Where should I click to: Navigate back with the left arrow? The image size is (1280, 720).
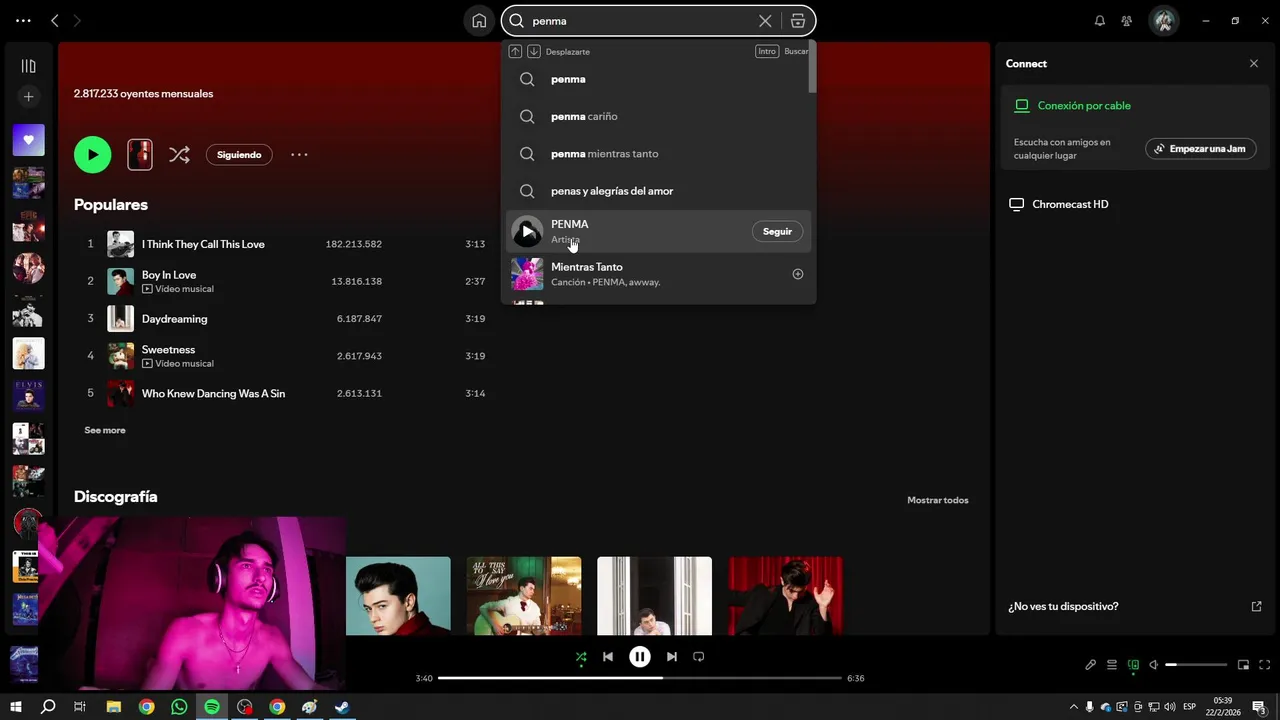(55, 21)
